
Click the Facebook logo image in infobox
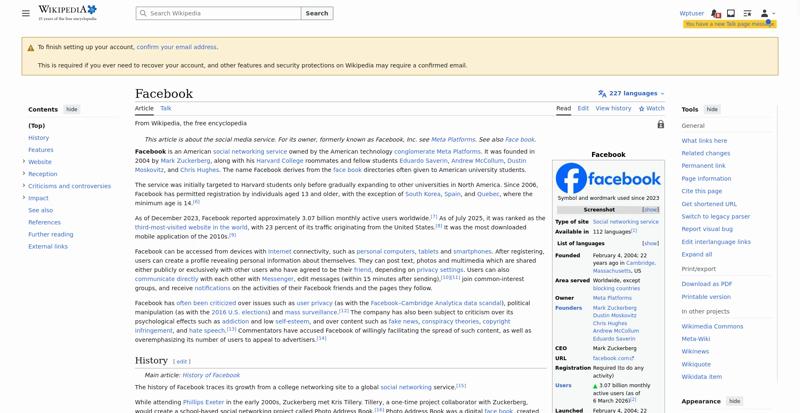pyautogui.click(x=608, y=178)
